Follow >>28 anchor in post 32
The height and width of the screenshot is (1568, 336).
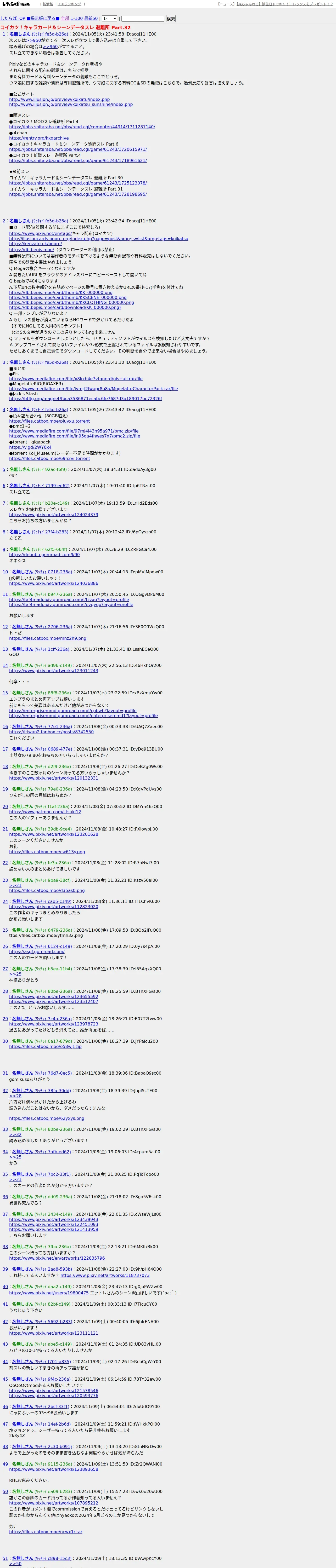[x=15, y=1096]
